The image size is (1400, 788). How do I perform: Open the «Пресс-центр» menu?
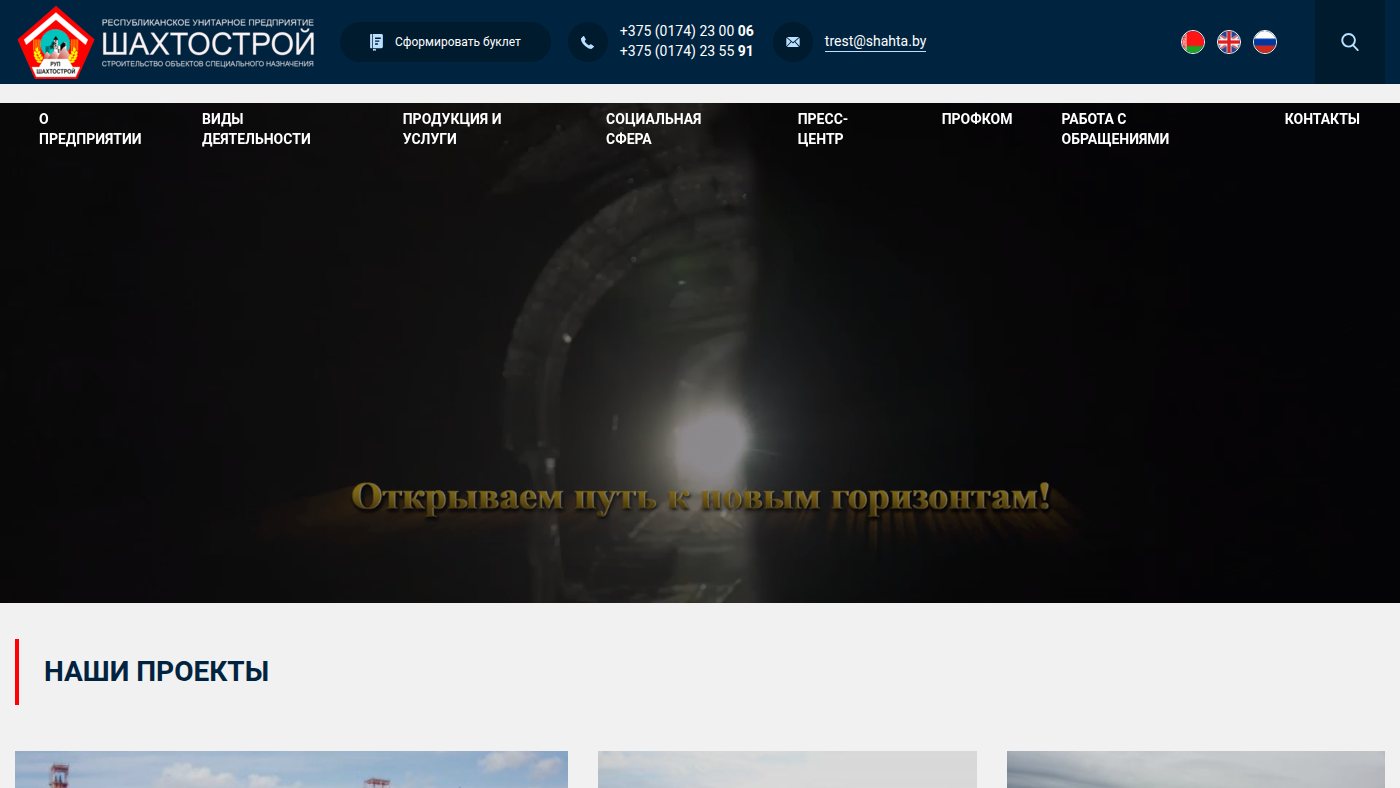click(823, 129)
